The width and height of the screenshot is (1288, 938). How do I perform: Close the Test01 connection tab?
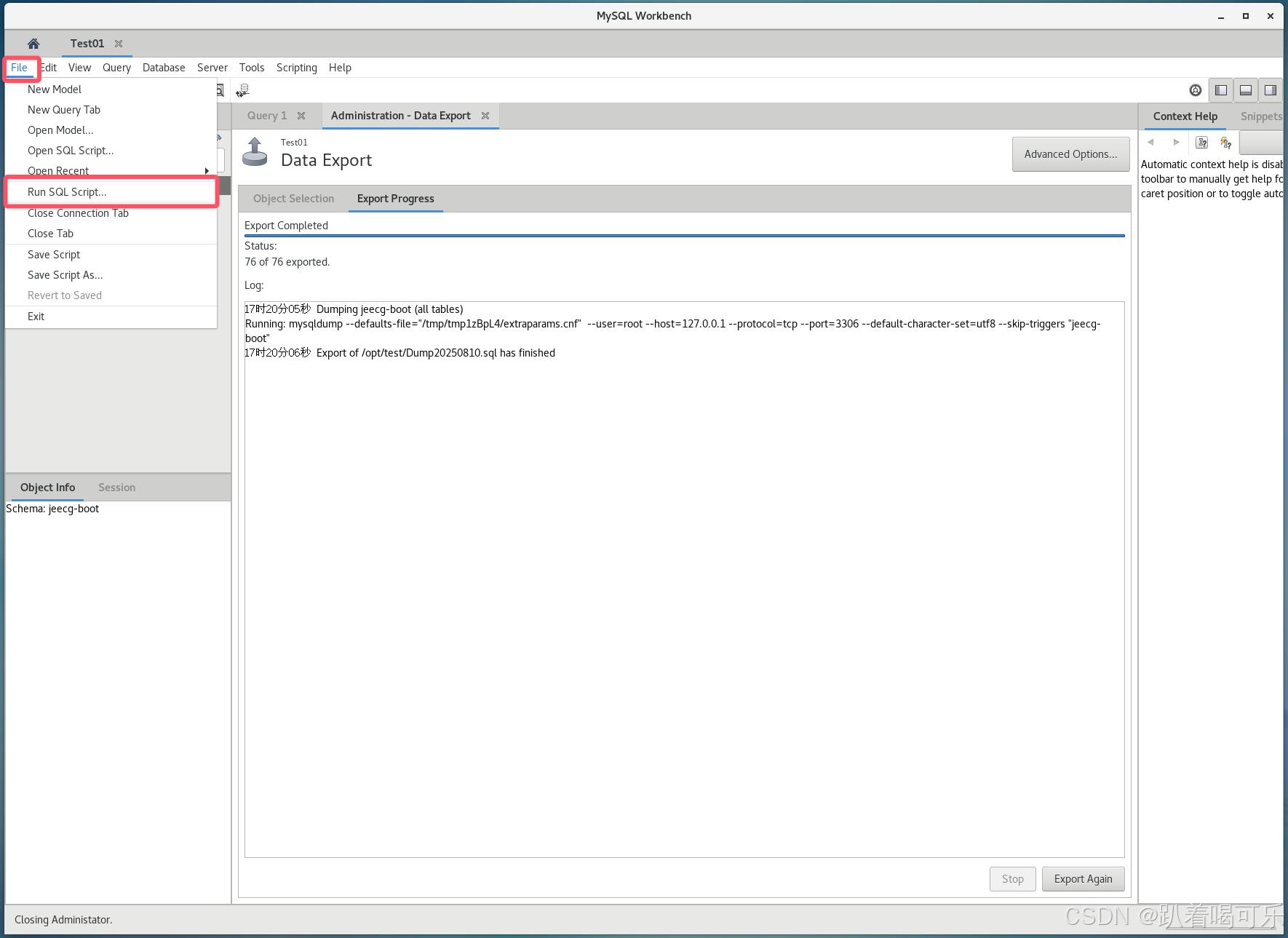(119, 44)
